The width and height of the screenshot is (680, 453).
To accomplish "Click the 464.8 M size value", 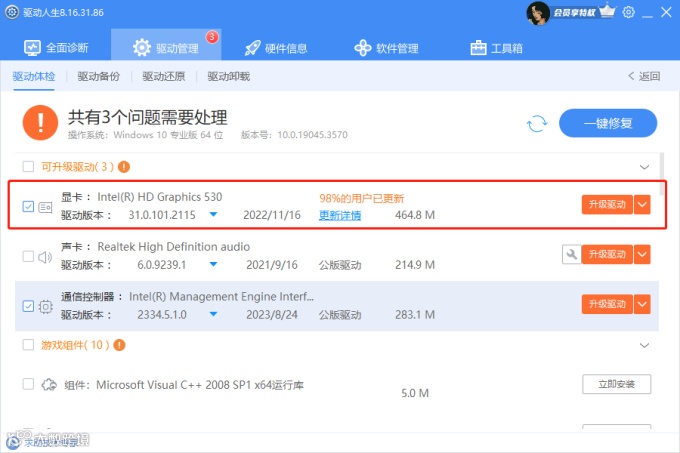I will click(x=415, y=215).
